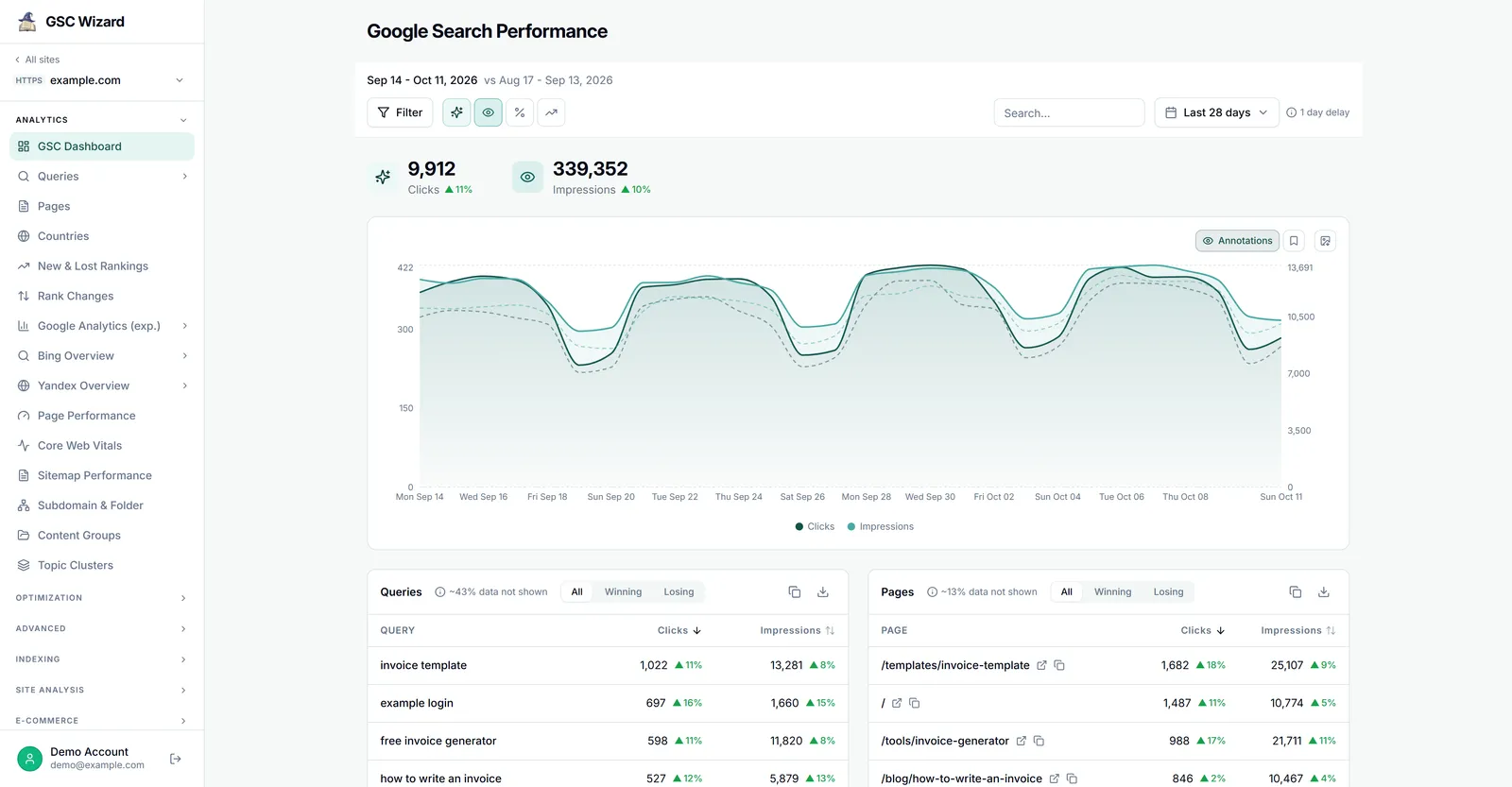Screen dimensions: 1512x787
Task: Click the Demo Account avatar
Action: pos(30,759)
